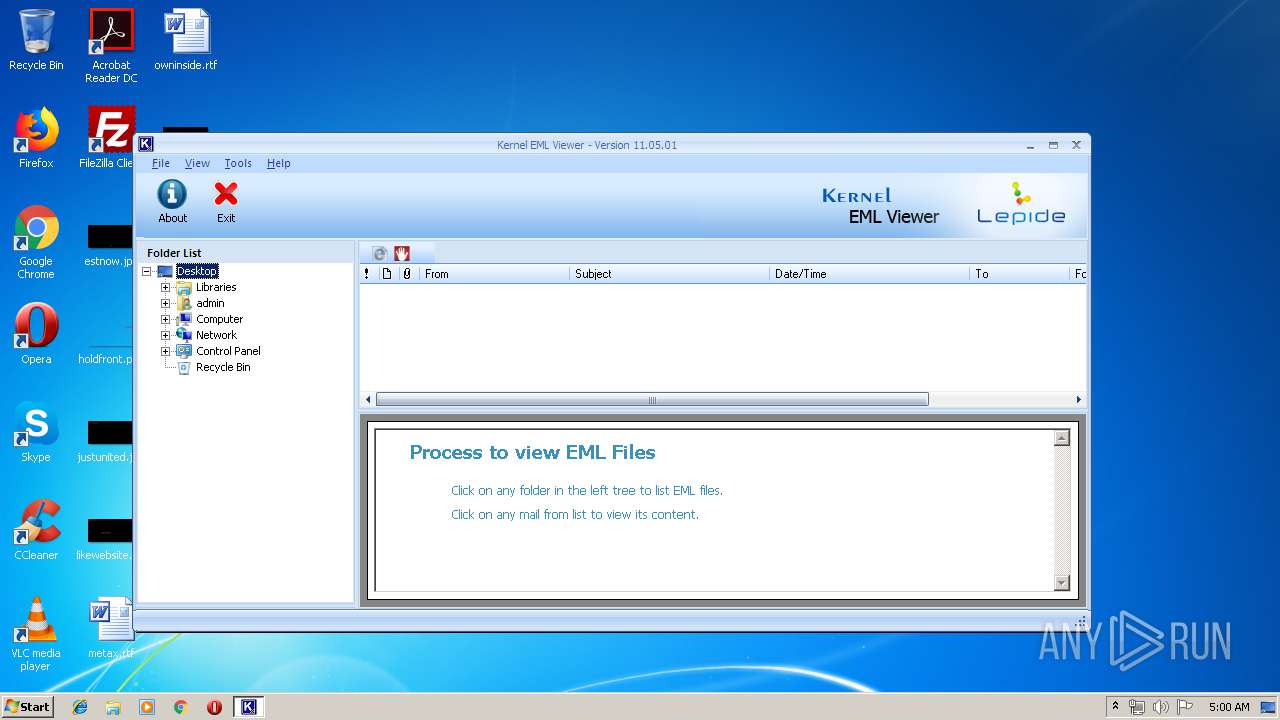
Task: Select admin folder in the tree
Action: tap(210, 303)
